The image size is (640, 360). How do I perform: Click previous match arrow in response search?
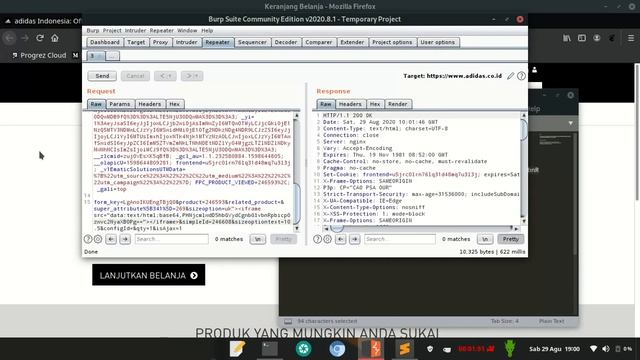click(341, 239)
